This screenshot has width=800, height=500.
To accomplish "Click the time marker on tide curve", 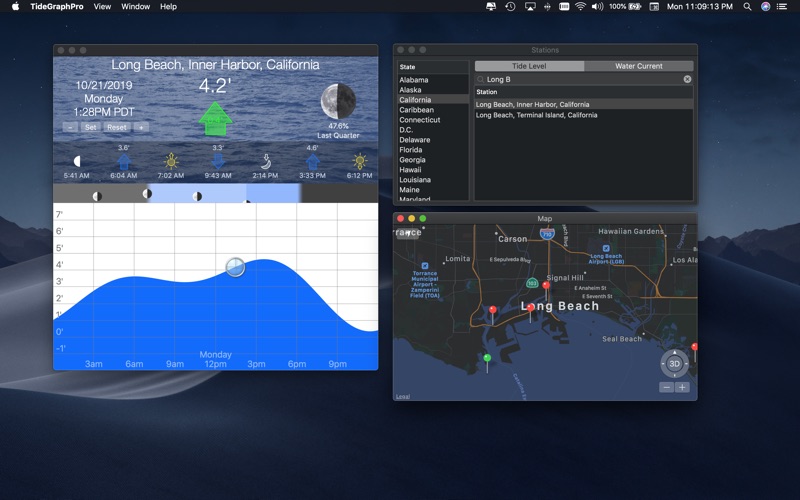I will point(235,267).
